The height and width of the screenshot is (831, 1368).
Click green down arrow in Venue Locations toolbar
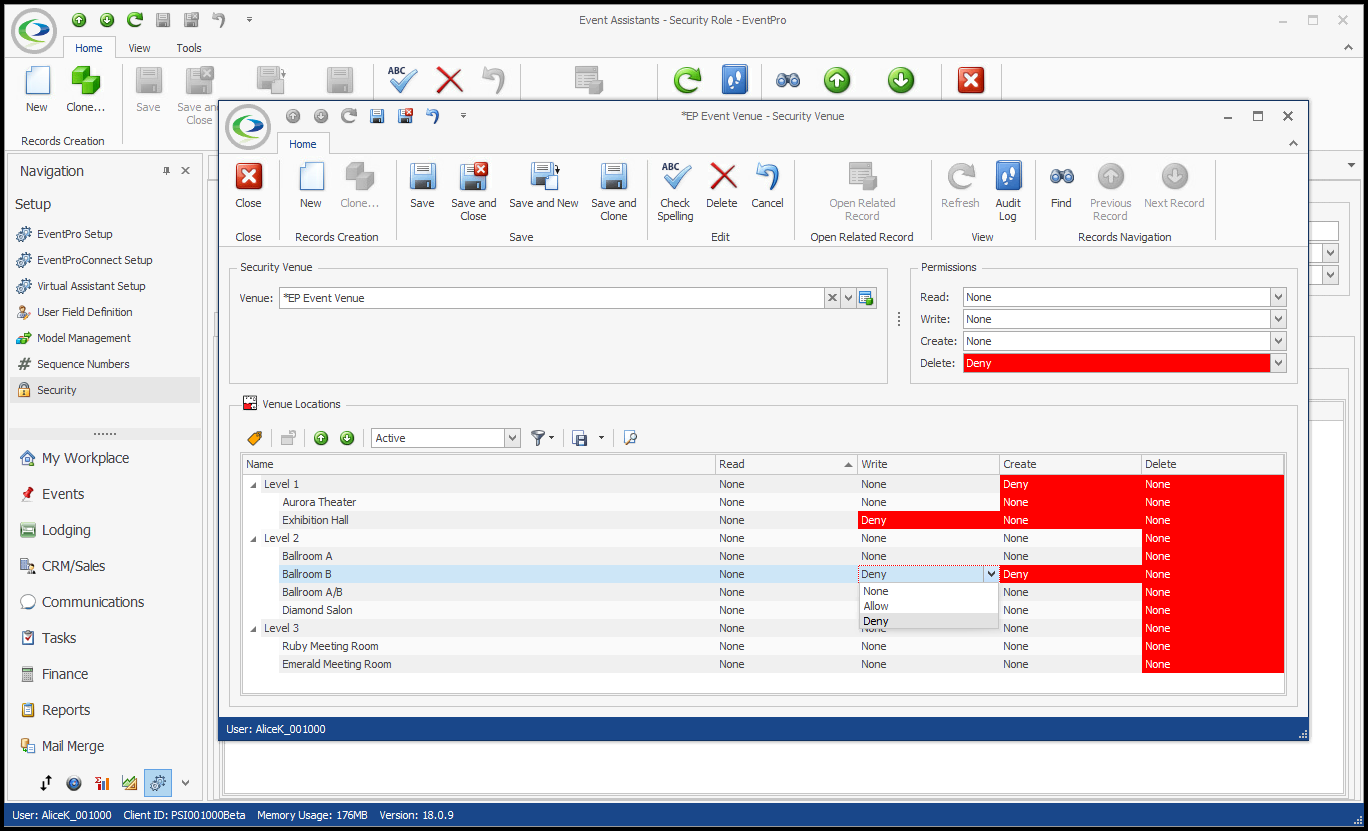click(347, 438)
